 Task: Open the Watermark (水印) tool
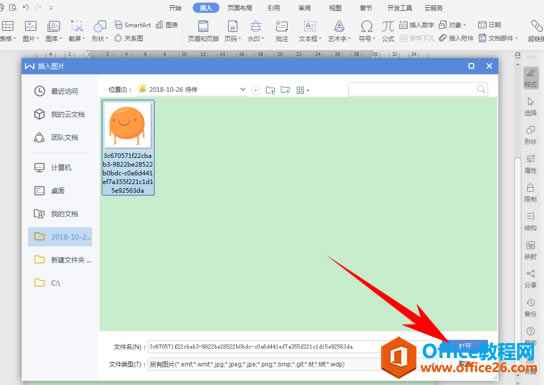coord(256,31)
